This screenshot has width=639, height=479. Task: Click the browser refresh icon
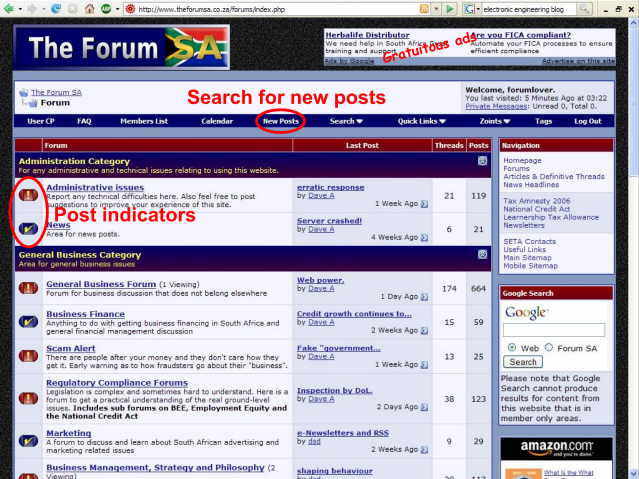[55, 9]
